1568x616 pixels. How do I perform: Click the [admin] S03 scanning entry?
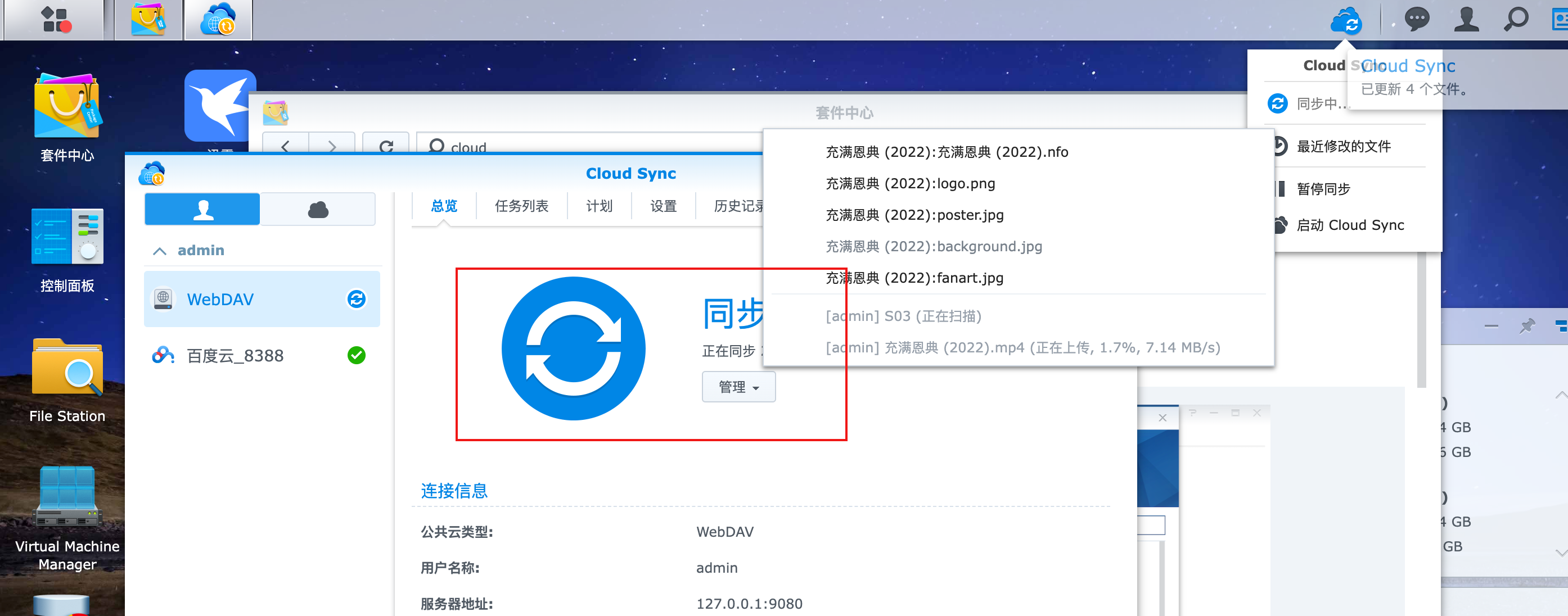(903, 316)
